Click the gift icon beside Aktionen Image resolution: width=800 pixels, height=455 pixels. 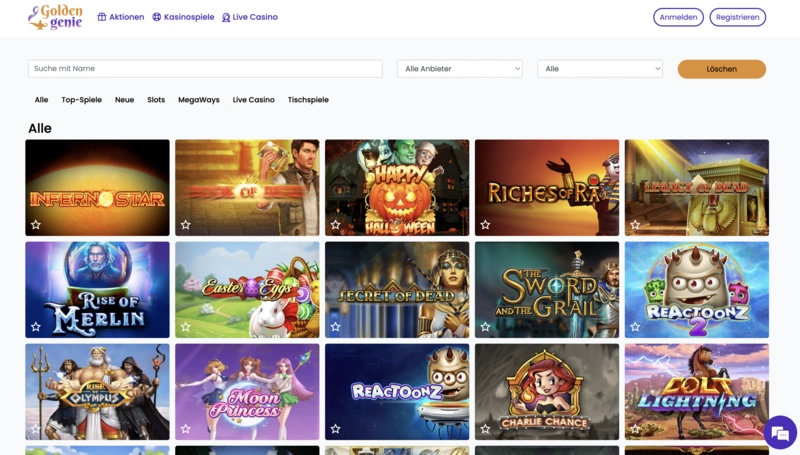pyautogui.click(x=102, y=17)
